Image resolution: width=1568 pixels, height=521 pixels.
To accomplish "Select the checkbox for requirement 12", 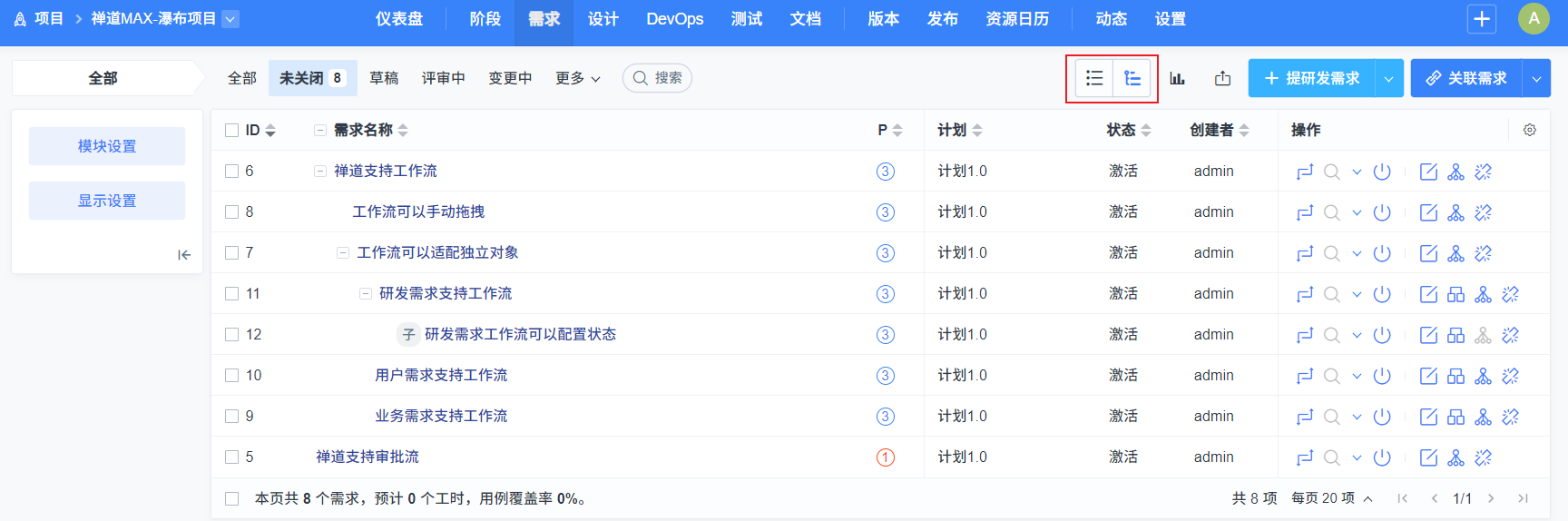I will [x=232, y=335].
